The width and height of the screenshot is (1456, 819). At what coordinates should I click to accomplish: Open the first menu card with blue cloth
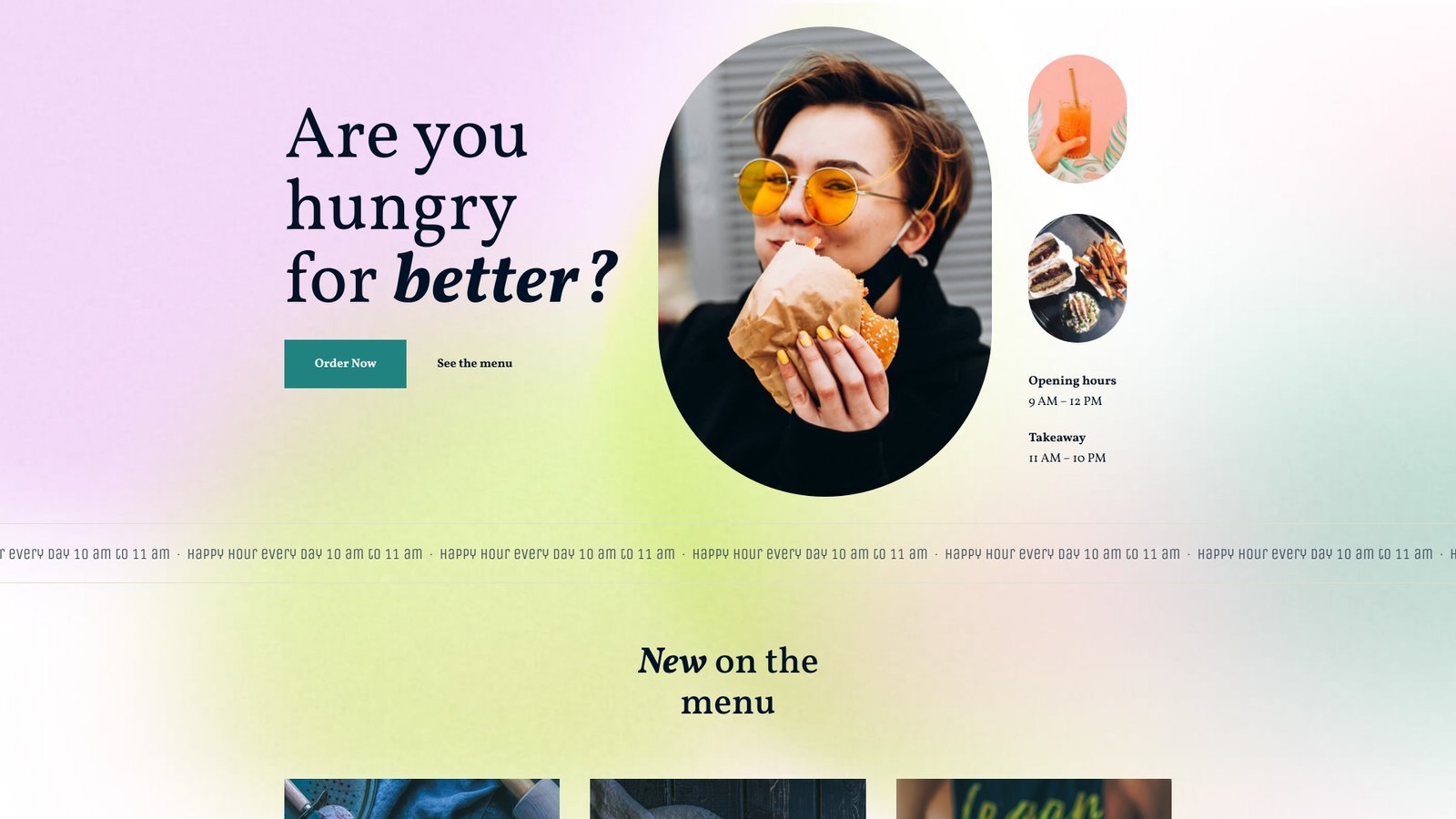422,799
